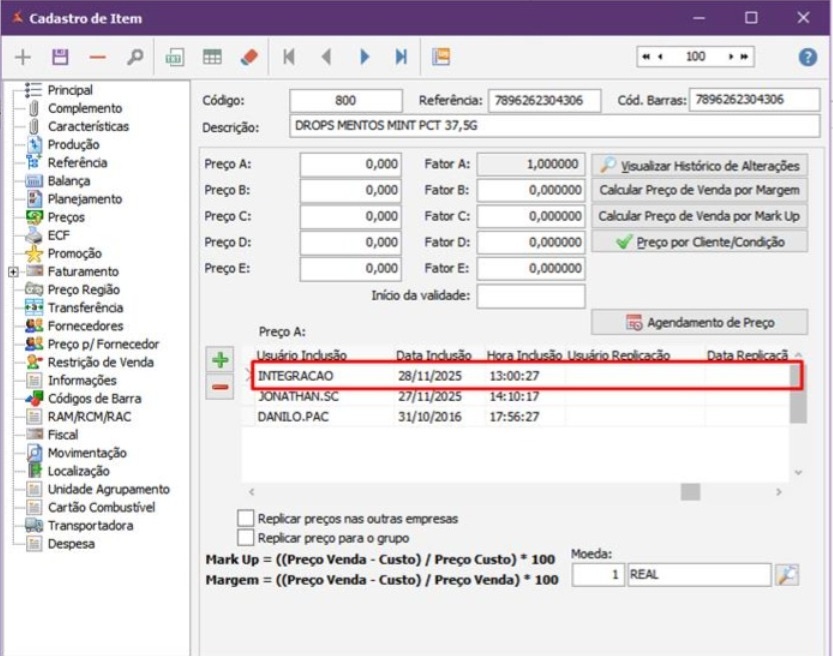The height and width of the screenshot is (656, 833).
Task: Open search with the magnifier toolbar icon
Action: coord(135,57)
